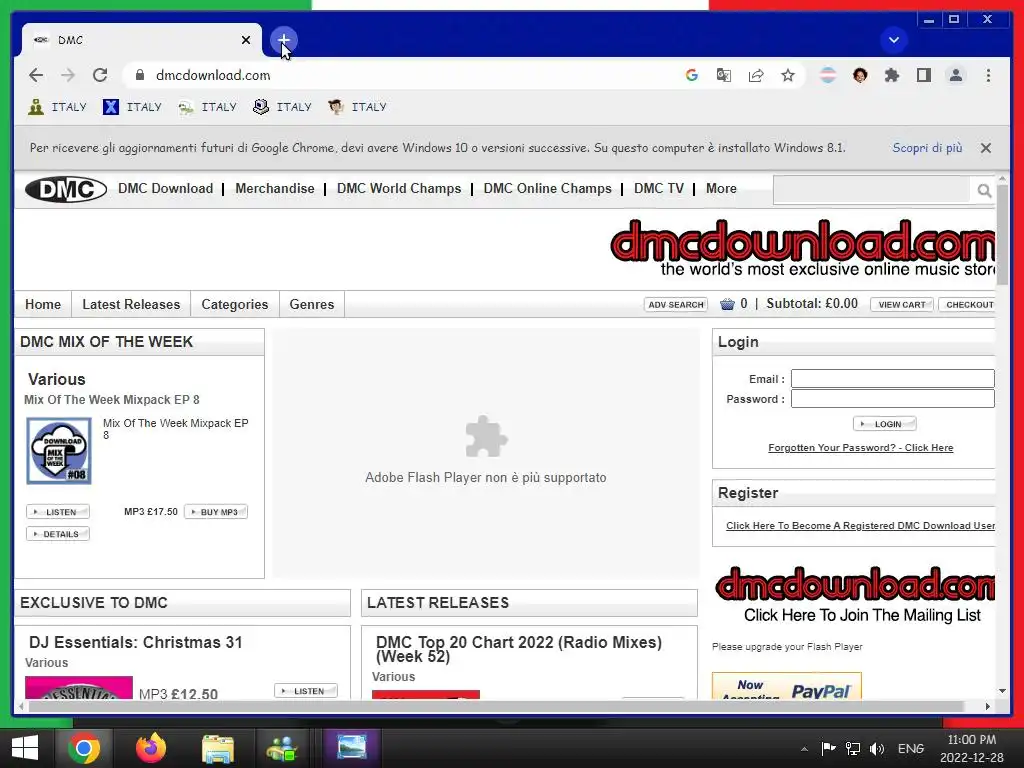Open File Explorer from taskbar

click(217, 748)
